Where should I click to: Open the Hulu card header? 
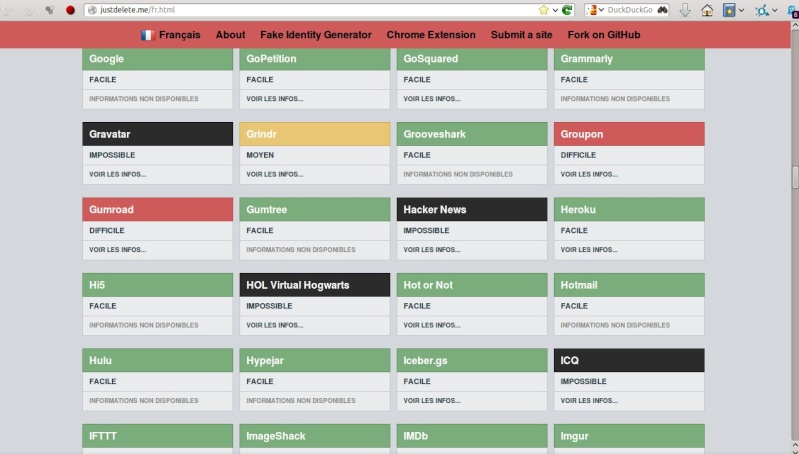[x=157, y=360]
